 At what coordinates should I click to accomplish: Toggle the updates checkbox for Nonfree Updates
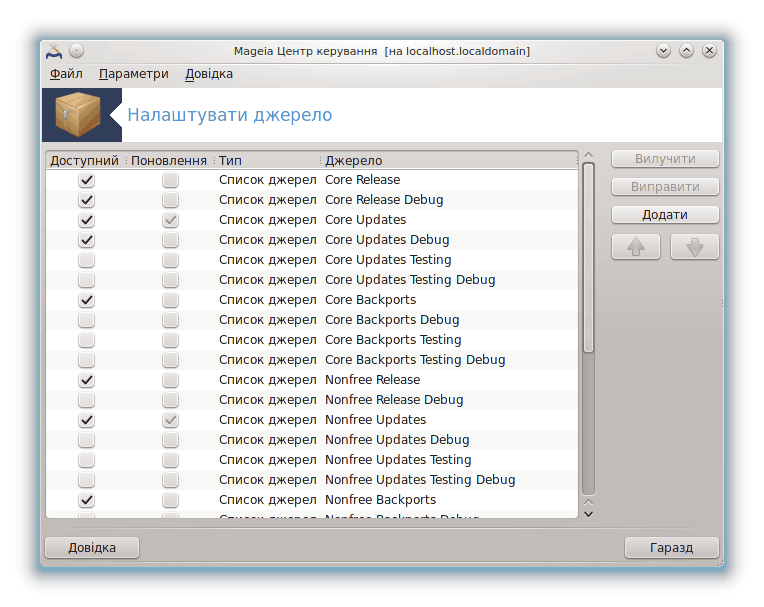coord(171,420)
